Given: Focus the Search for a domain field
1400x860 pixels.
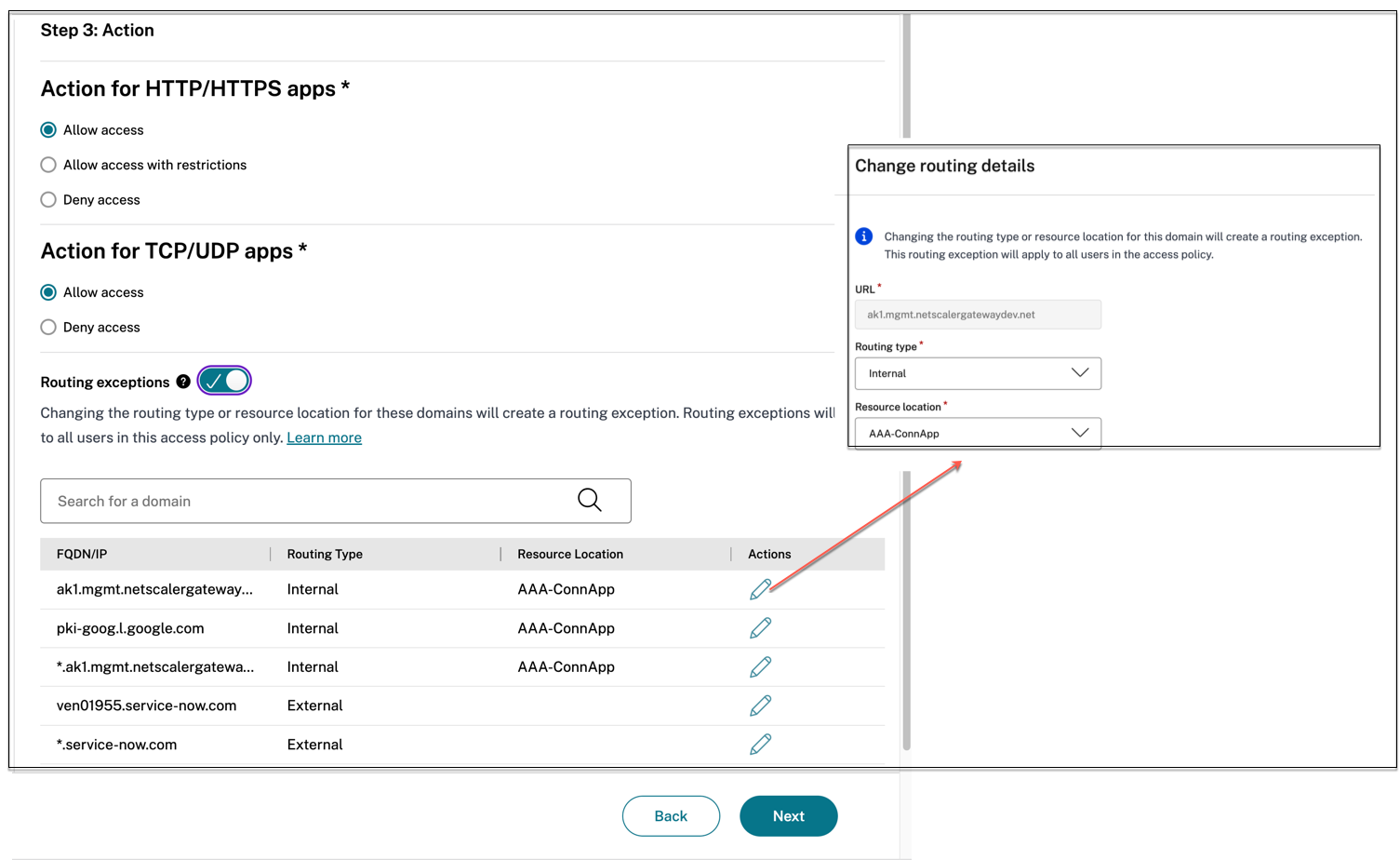Looking at the screenshot, I should [336, 501].
